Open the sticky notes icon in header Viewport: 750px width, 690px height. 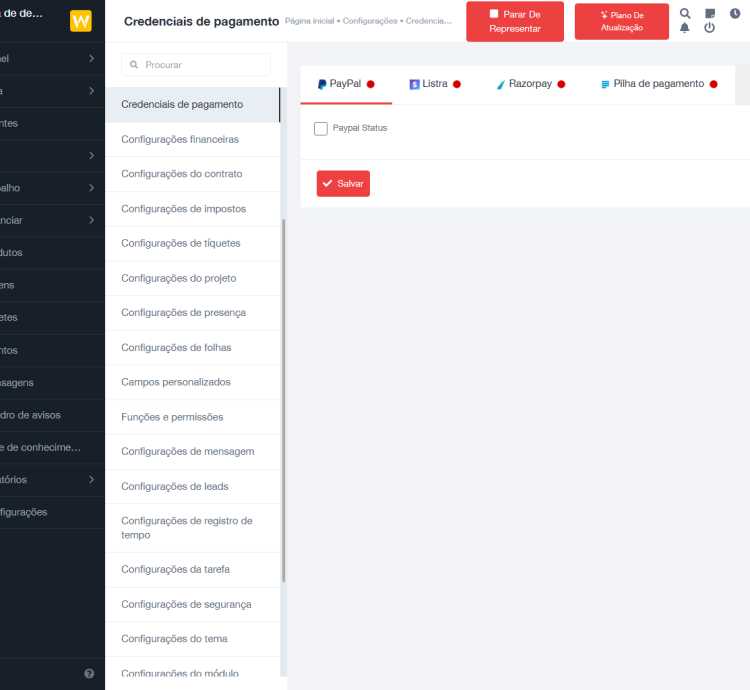[710, 14]
